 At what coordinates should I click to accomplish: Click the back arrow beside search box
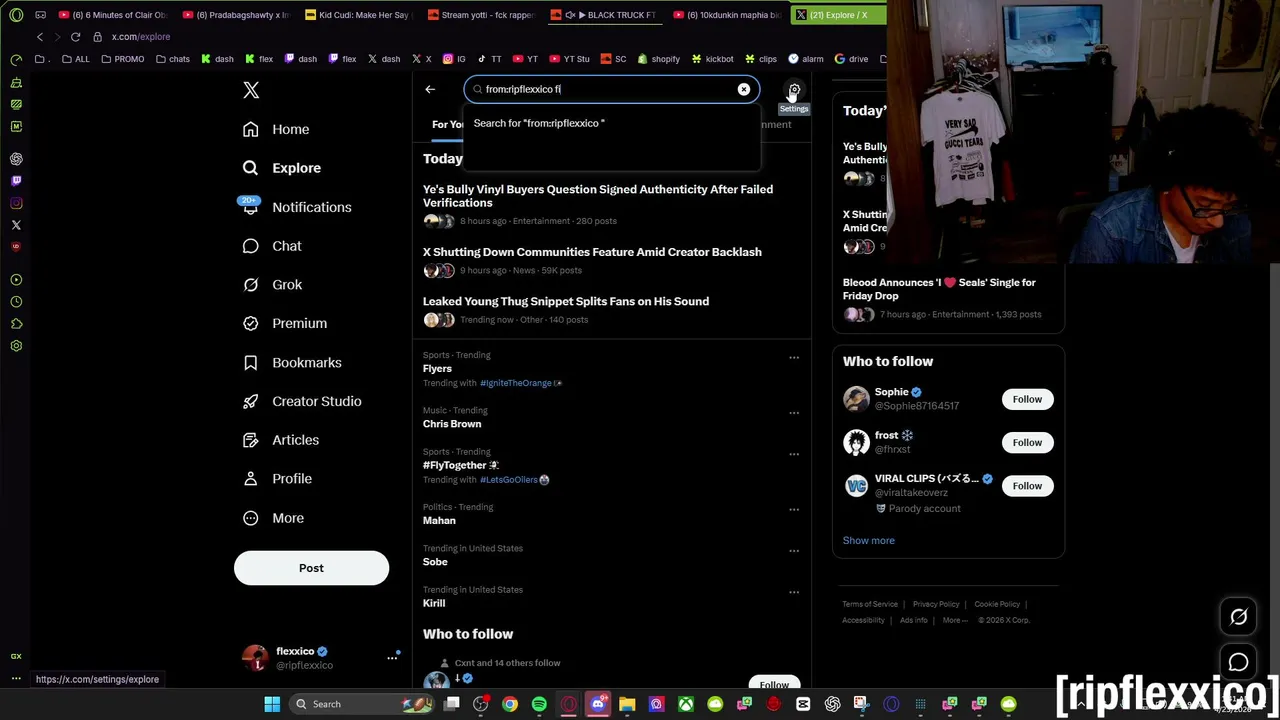(430, 89)
